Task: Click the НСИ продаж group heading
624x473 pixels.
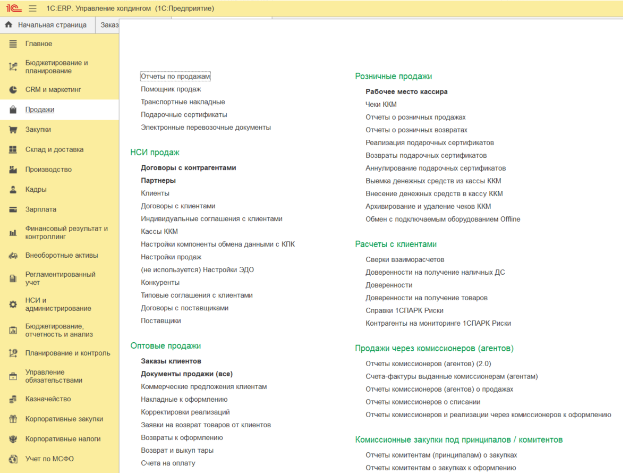Action: coord(155,152)
